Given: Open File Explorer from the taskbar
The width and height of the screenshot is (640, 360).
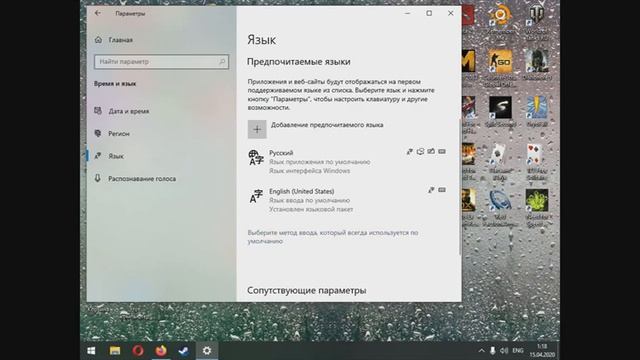Looking at the screenshot, I should [115, 351].
